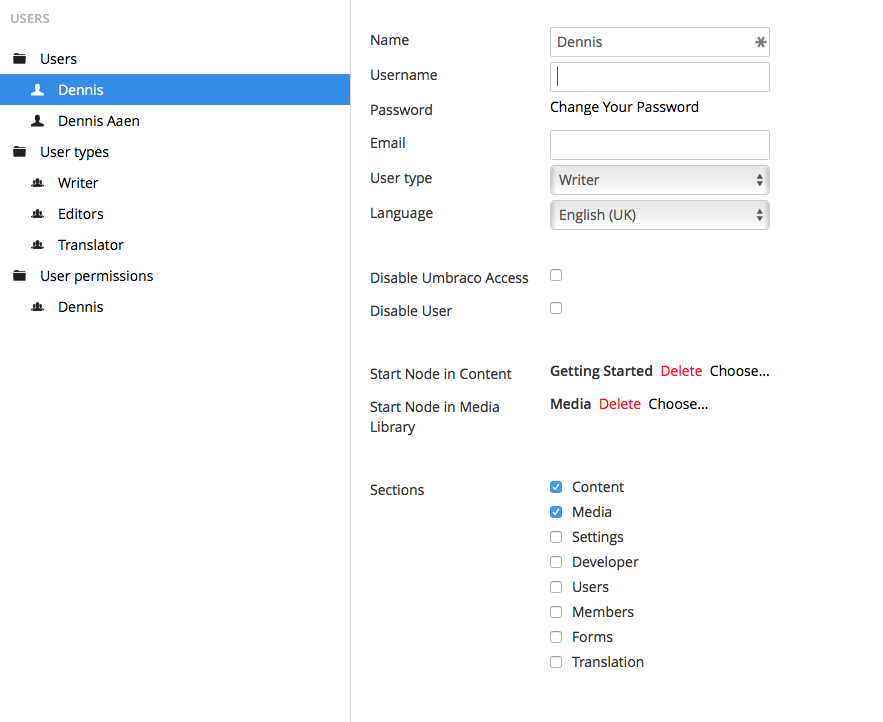This screenshot has width=883, height=722.
Task: Open the User type dropdown
Action: pyautogui.click(x=659, y=180)
